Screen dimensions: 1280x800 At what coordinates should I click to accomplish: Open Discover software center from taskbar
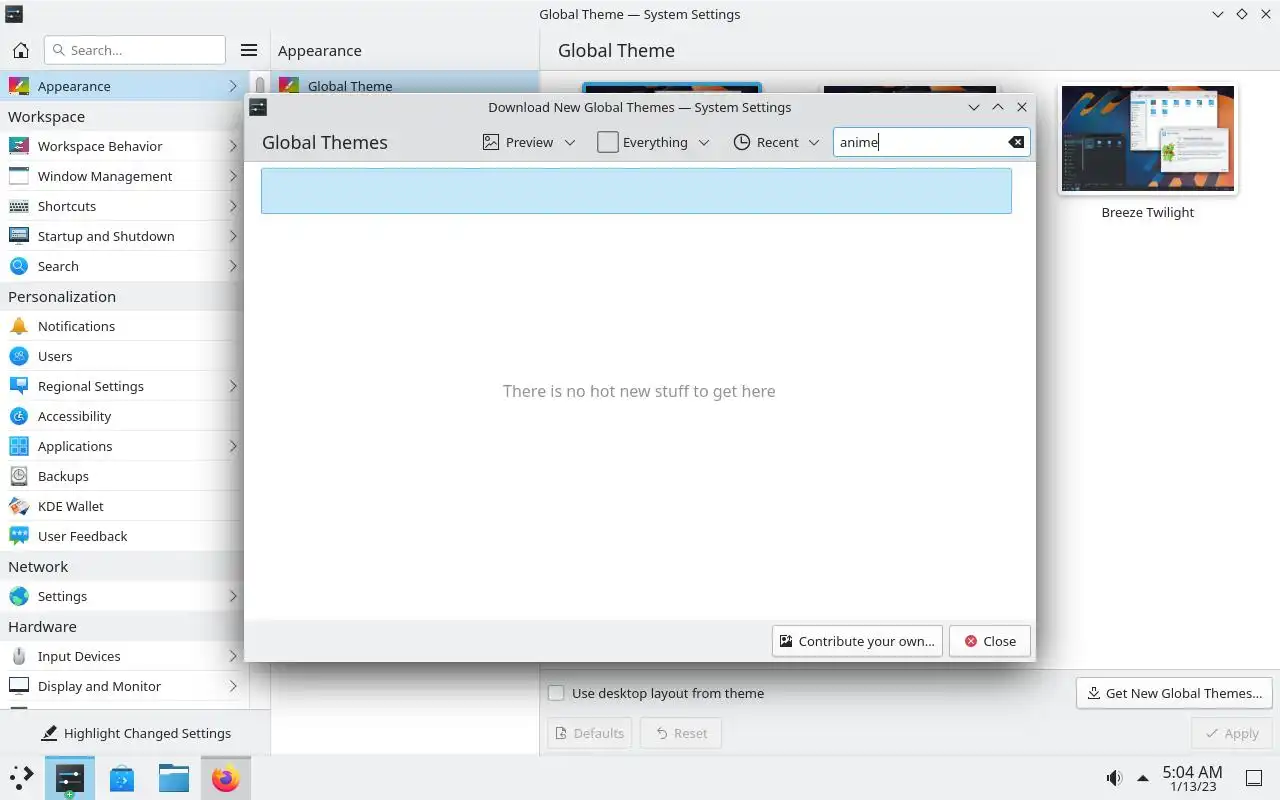click(x=122, y=777)
